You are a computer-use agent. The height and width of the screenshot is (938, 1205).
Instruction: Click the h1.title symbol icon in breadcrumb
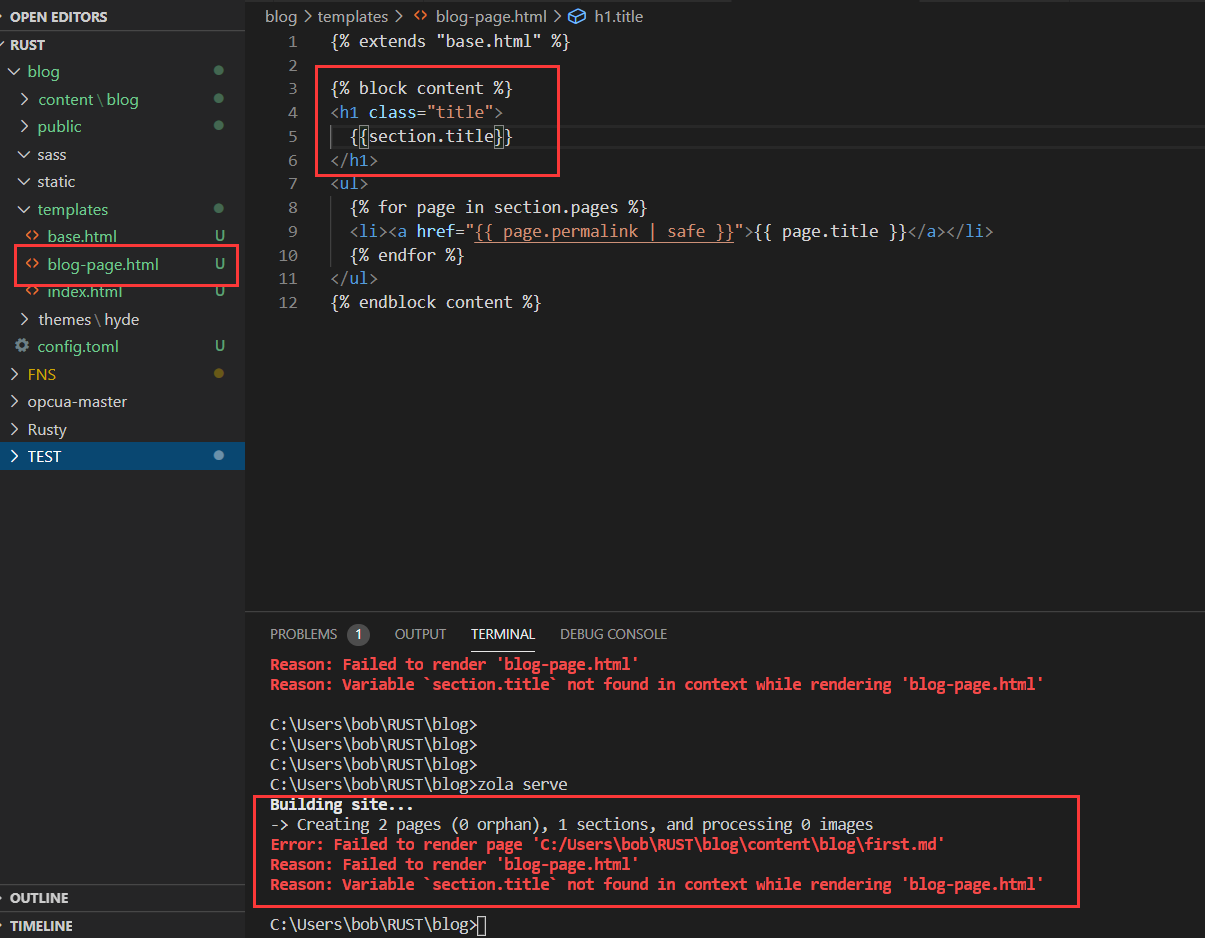[x=577, y=16]
